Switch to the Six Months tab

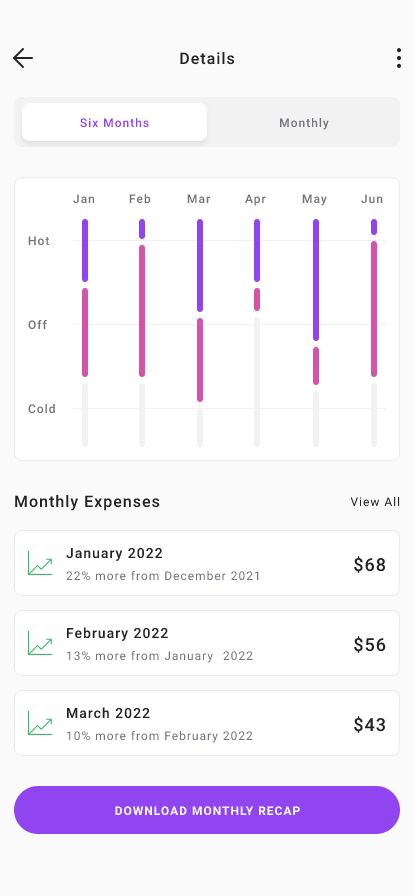(114, 122)
